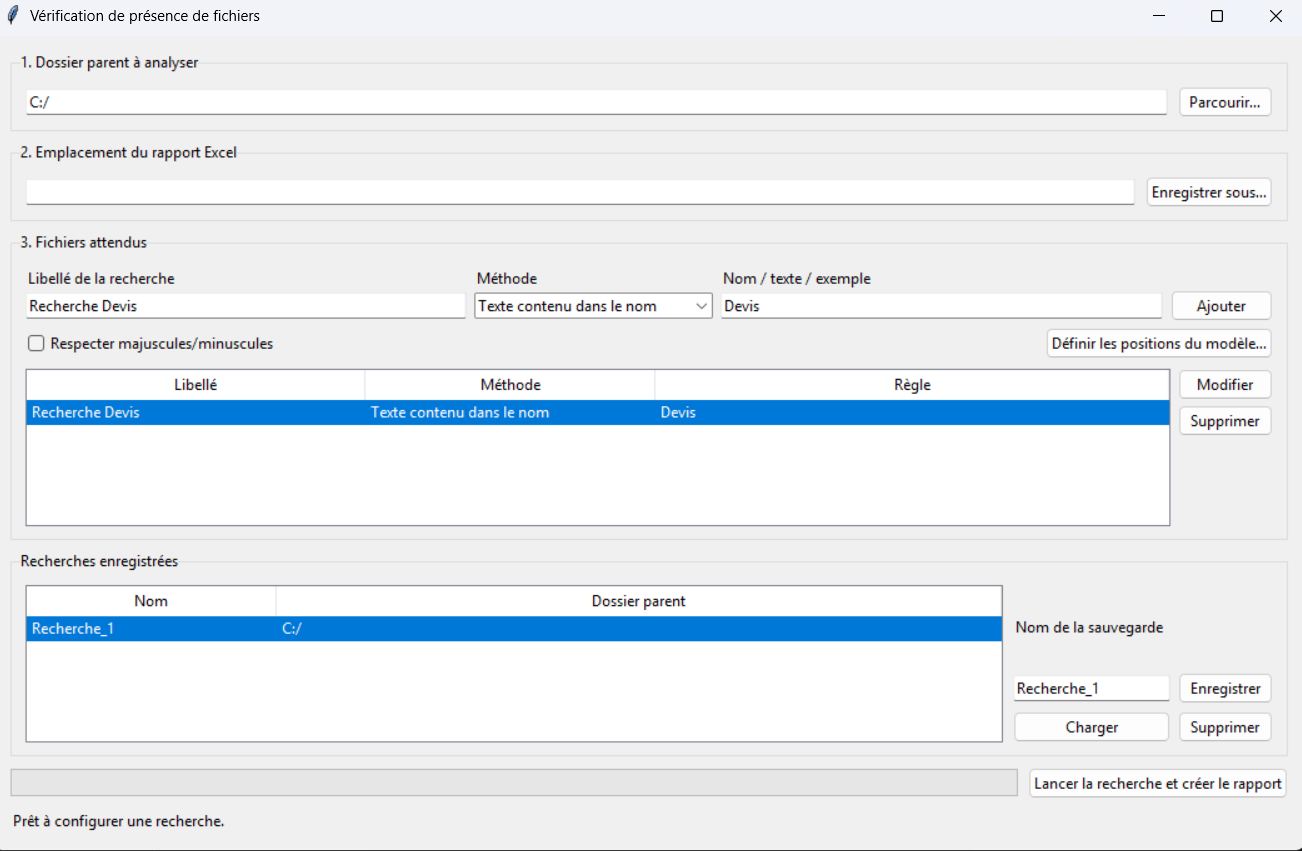Click the Dossier parent column header
This screenshot has width=1302, height=851.
click(639, 601)
